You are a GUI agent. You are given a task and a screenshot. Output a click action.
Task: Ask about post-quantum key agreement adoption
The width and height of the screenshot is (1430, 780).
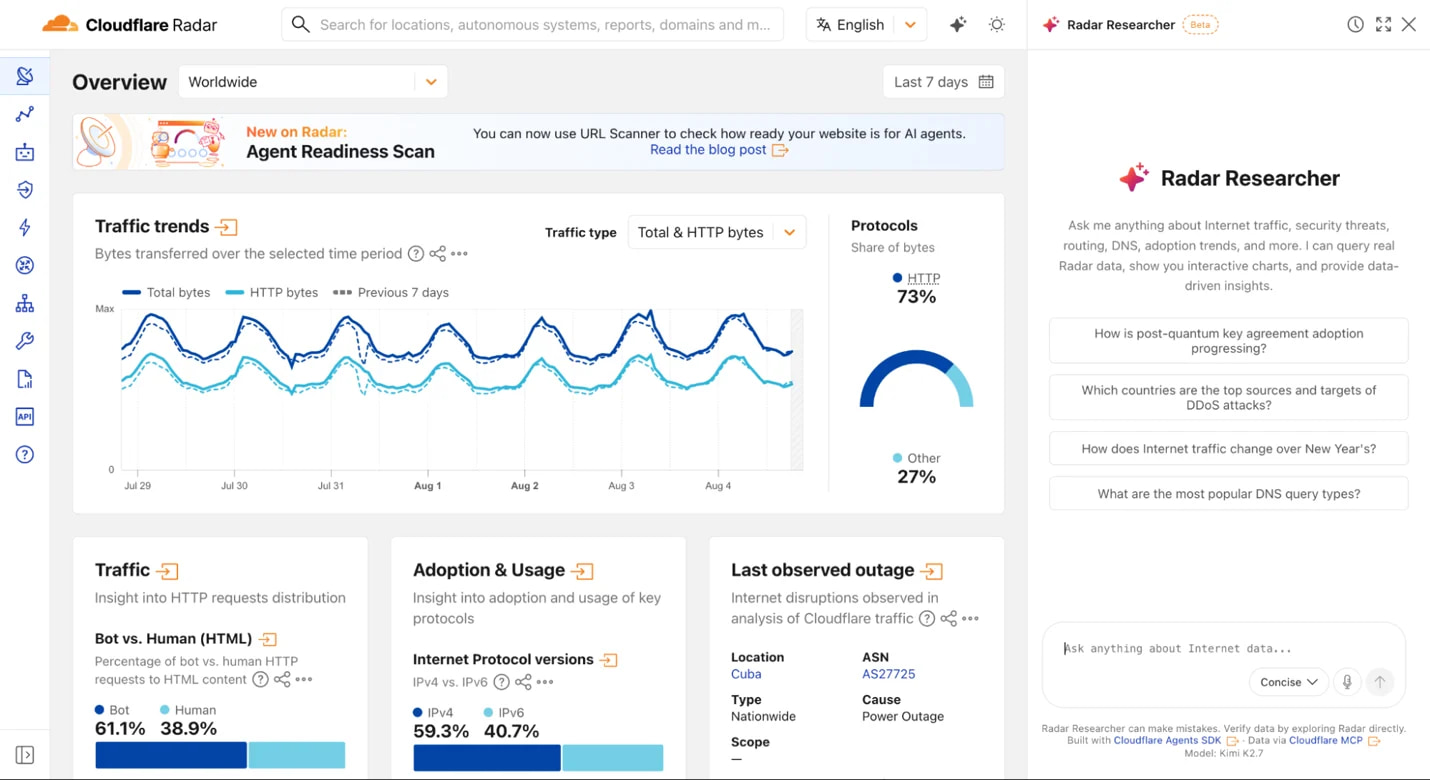[x=1228, y=341]
